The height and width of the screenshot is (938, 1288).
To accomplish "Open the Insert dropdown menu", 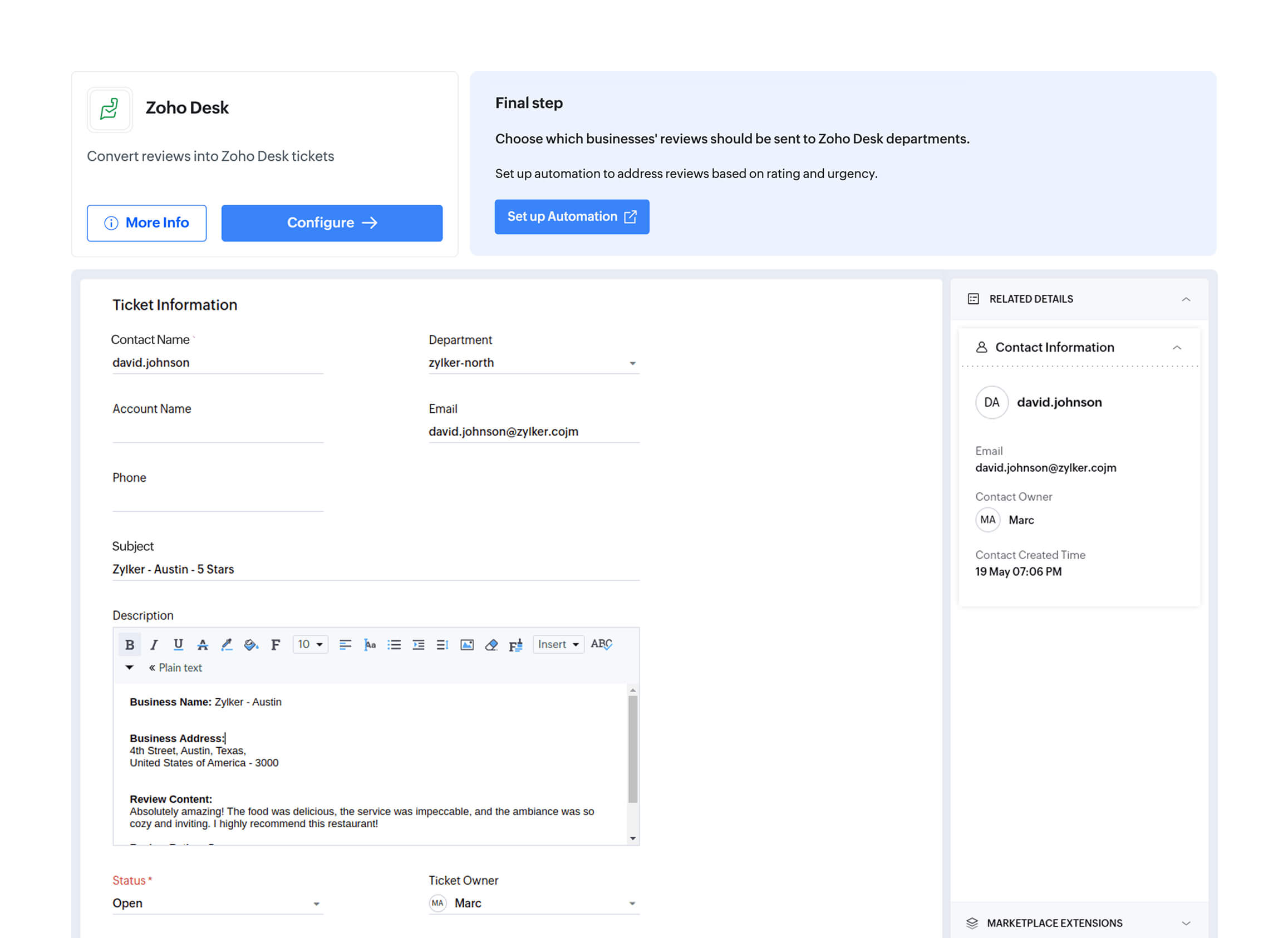I will (x=558, y=644).
